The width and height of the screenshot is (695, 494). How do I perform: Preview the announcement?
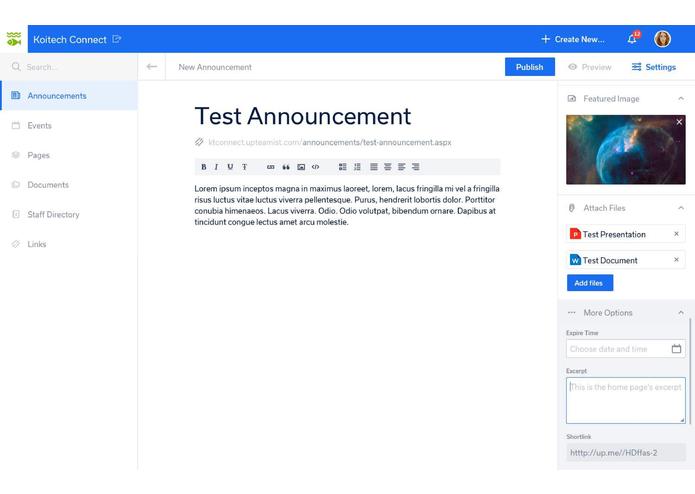click(x=590, y=67)
